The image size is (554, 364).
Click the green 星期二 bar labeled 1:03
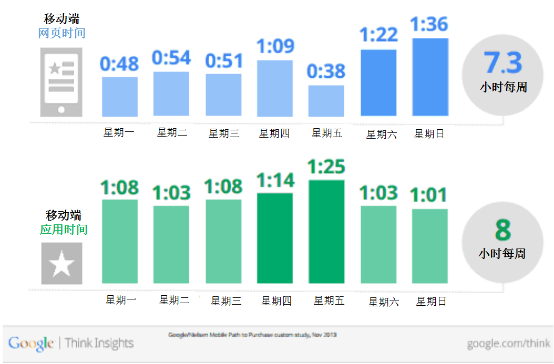point(171,245)
